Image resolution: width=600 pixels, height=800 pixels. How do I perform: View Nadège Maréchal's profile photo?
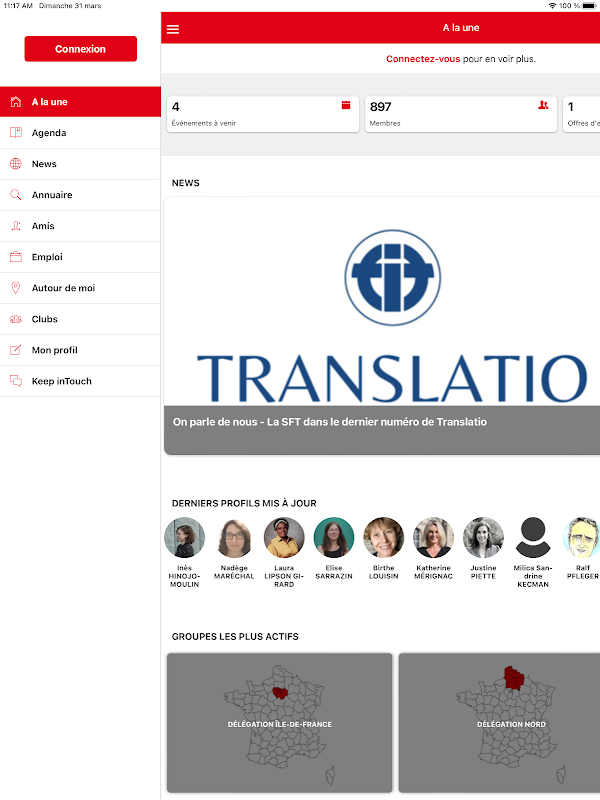point(234,537)
